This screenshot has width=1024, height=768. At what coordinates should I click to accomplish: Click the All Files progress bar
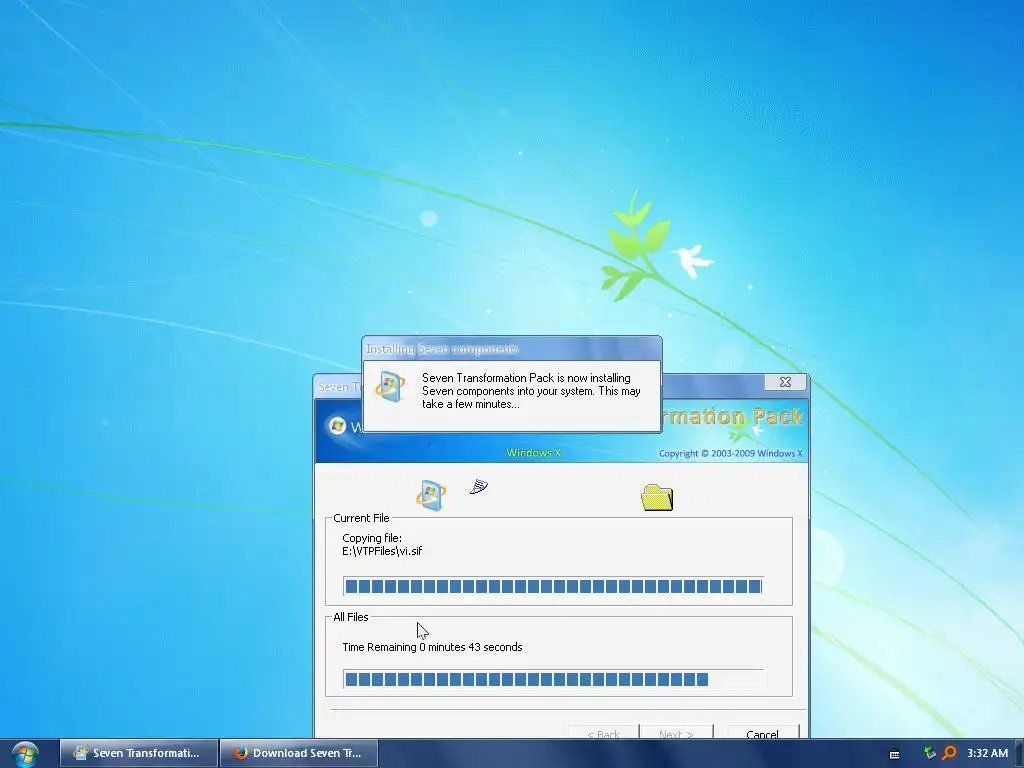click(553, 679)
